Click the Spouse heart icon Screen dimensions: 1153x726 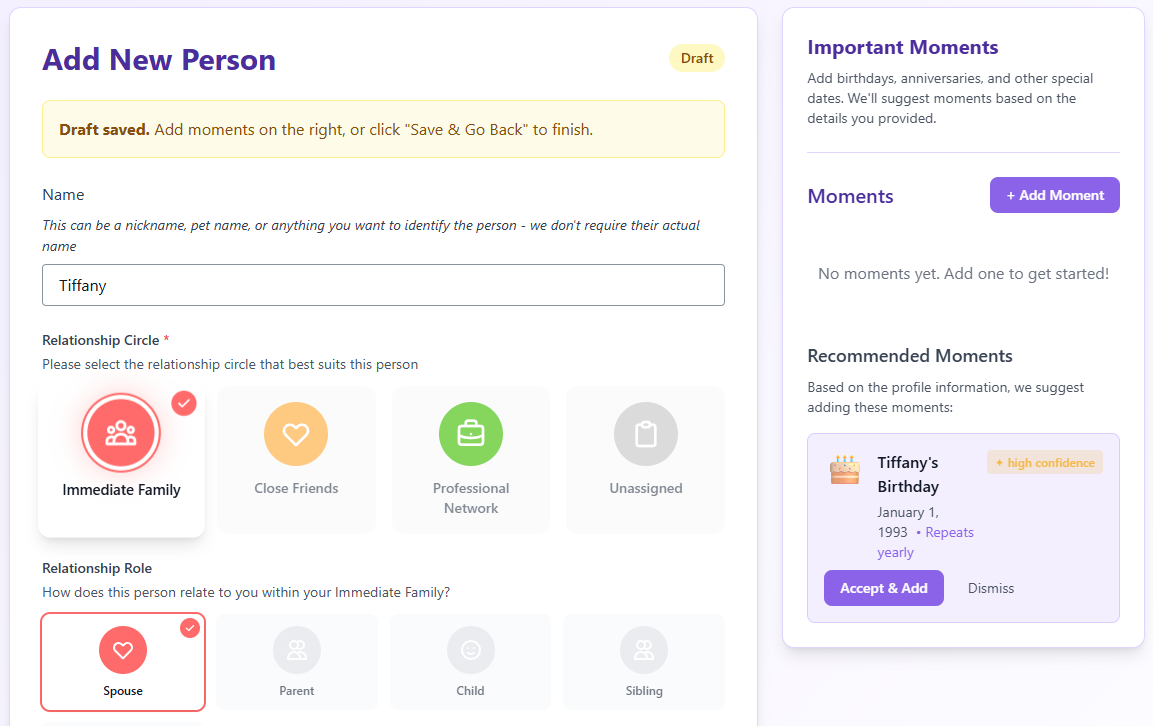coord(123,650)
